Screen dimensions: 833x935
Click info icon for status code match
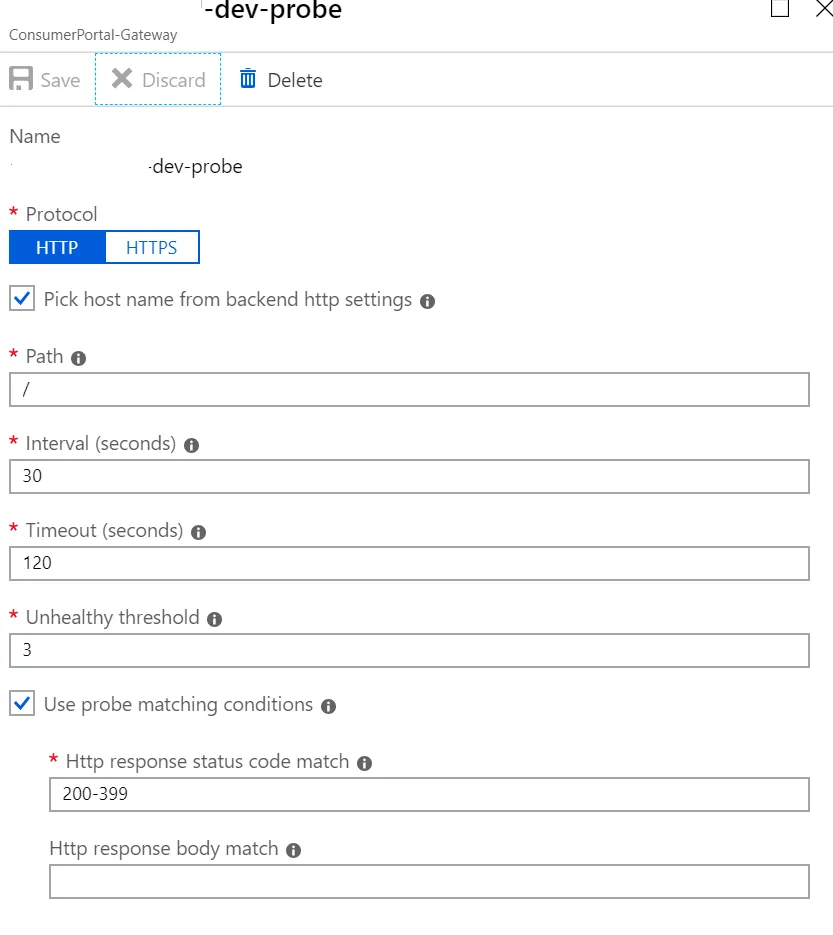[364, 763]
